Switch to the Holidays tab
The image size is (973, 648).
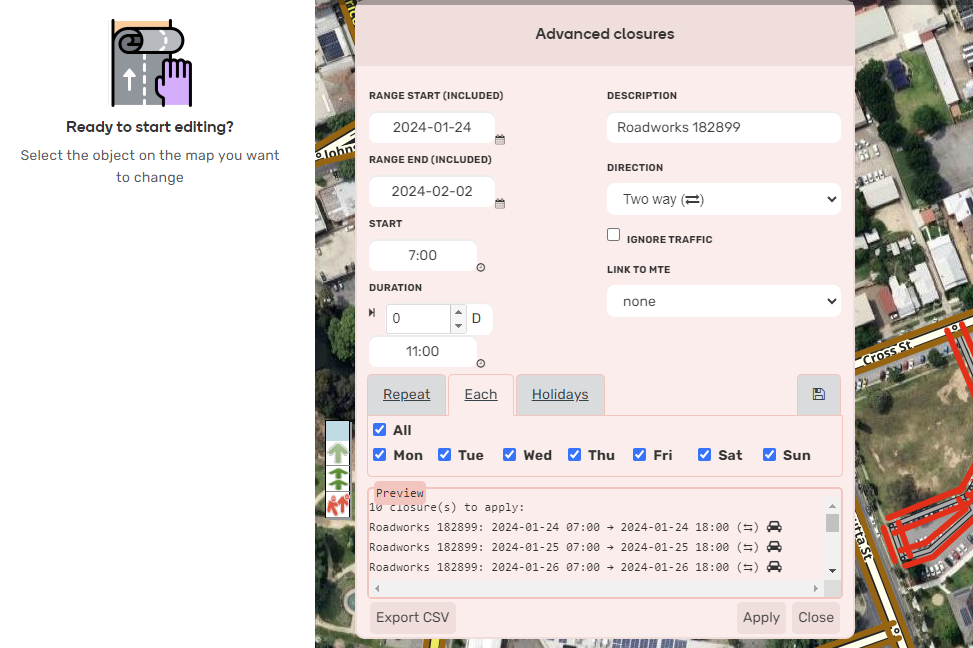pos(560,395)
